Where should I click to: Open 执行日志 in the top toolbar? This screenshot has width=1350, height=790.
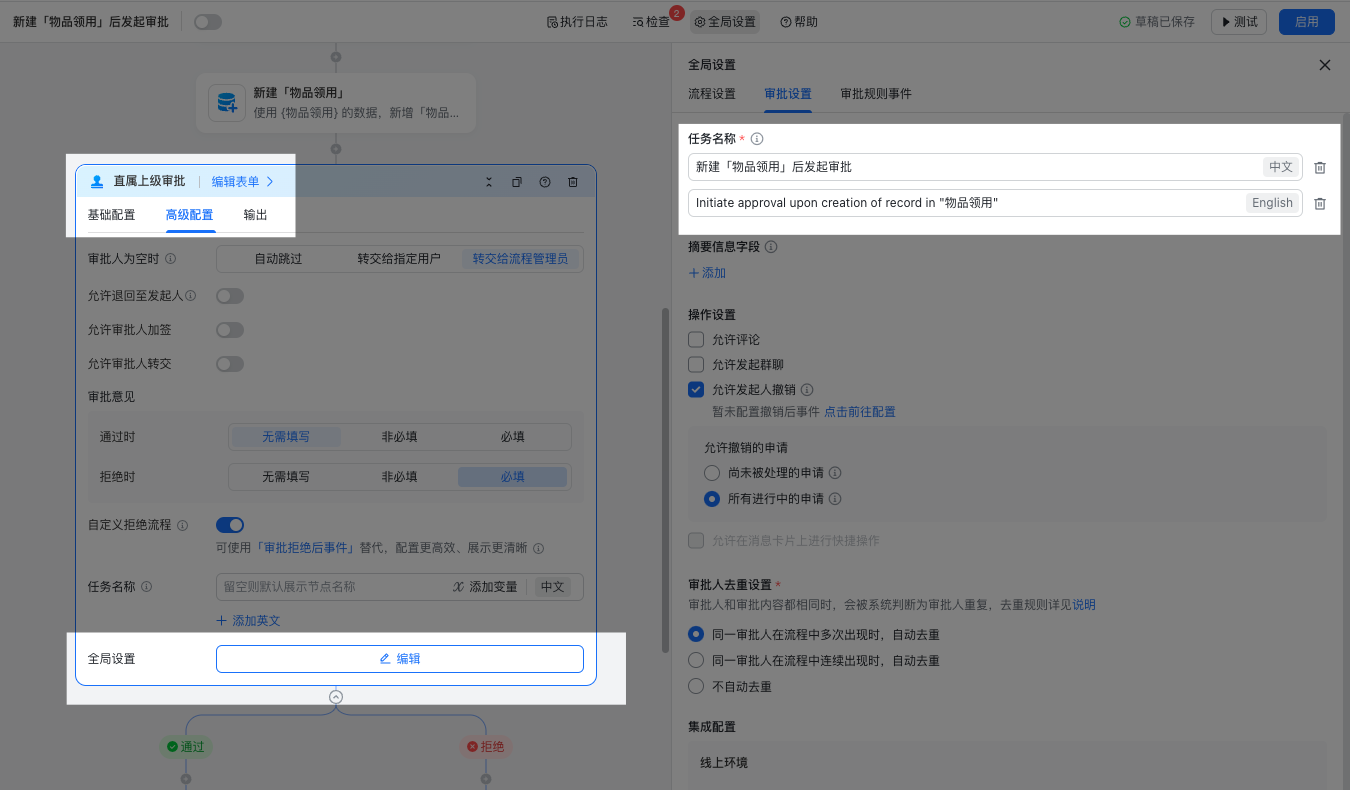pos(577,22)
